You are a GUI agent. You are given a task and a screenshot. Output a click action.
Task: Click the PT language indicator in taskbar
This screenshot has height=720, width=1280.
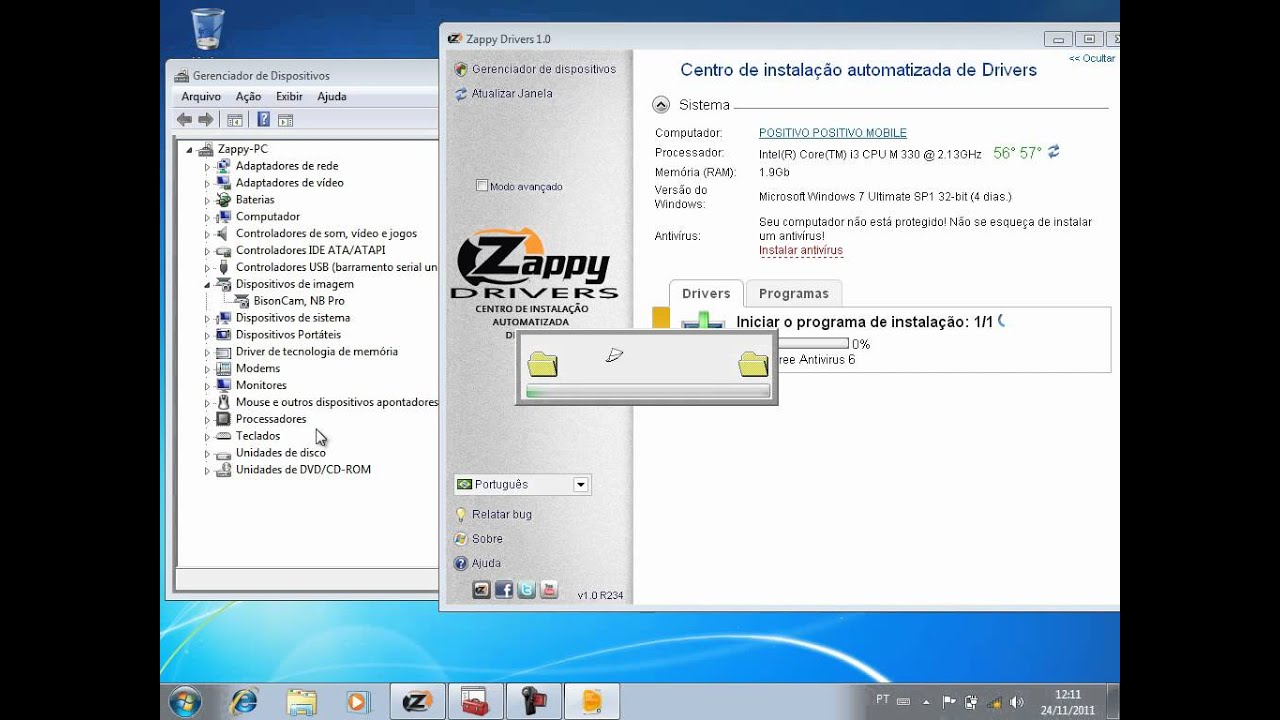883,700
